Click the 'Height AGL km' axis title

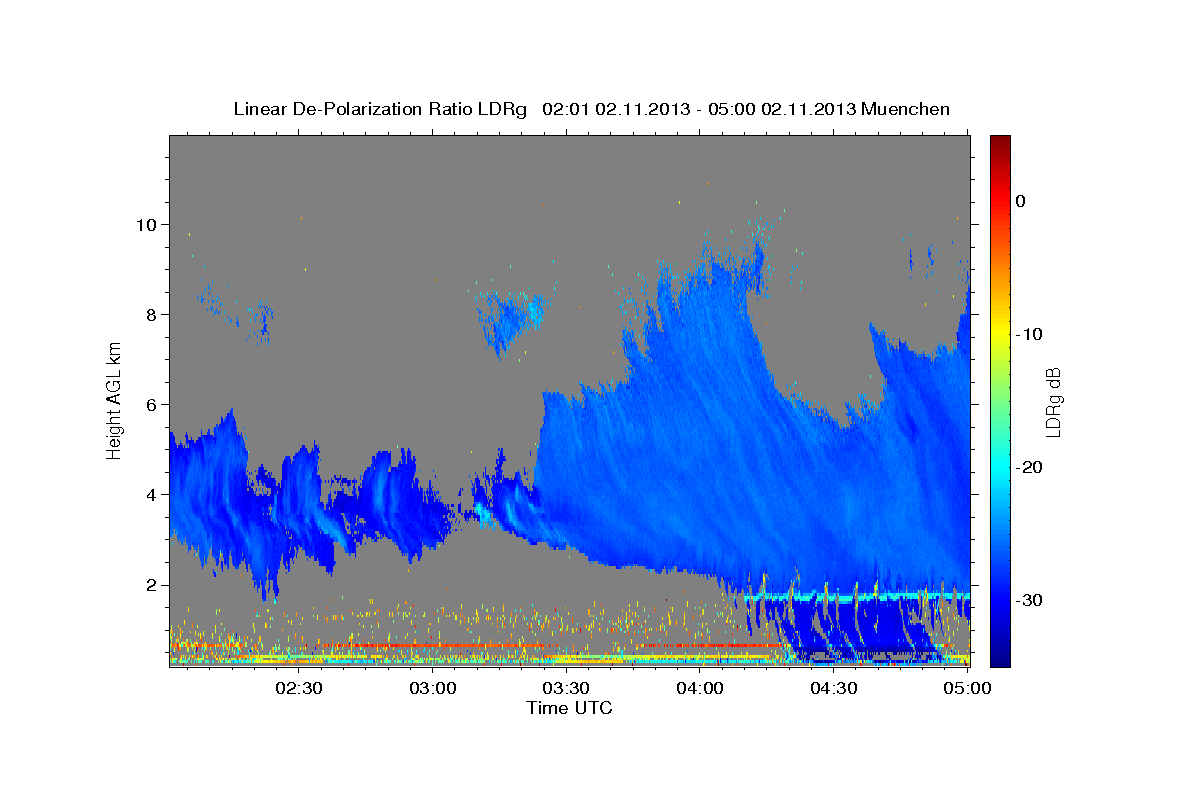[115, 400]
